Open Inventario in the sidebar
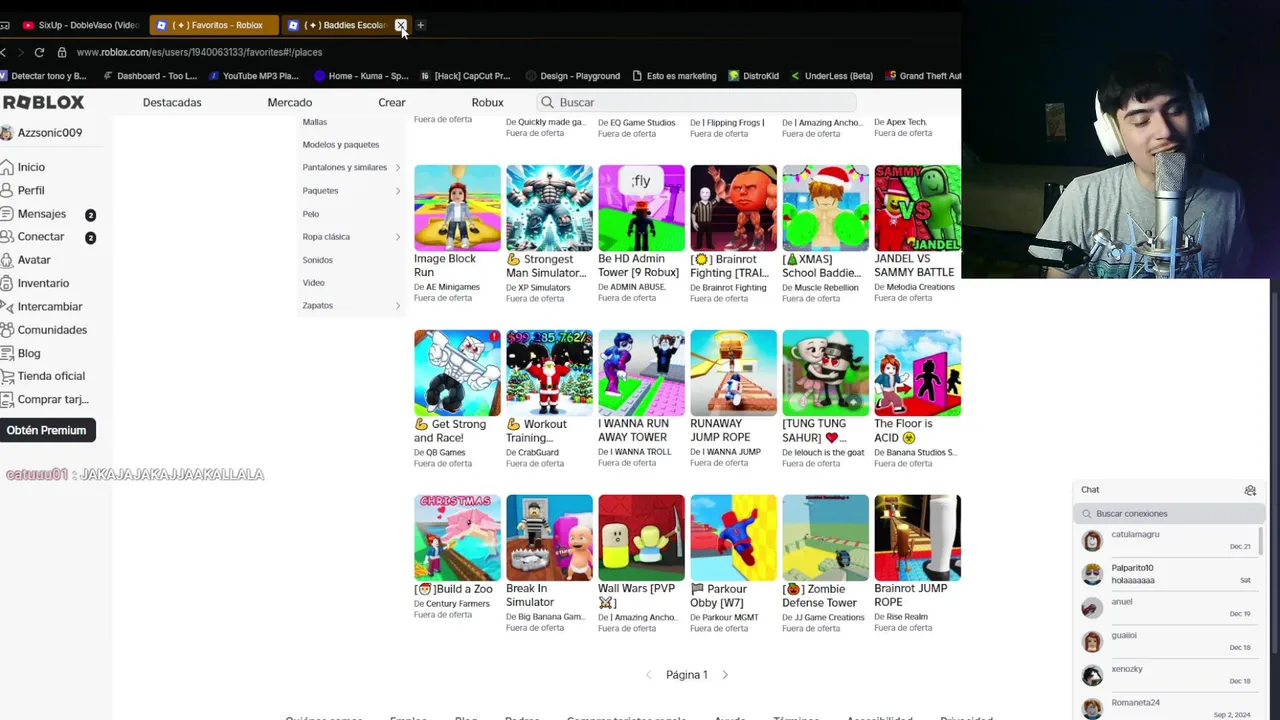Image resolution: width=1280 pixels, height=720 pixels. coord(43,283)
